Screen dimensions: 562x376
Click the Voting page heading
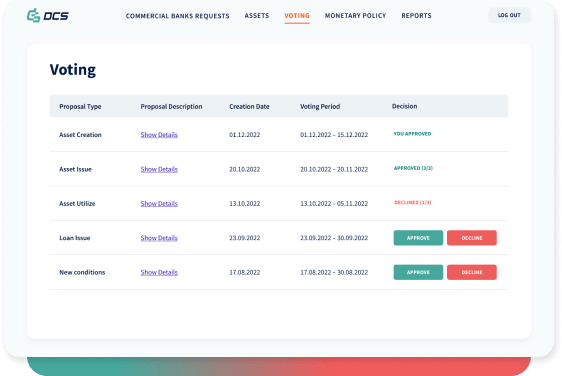click(x=73, y=70)
